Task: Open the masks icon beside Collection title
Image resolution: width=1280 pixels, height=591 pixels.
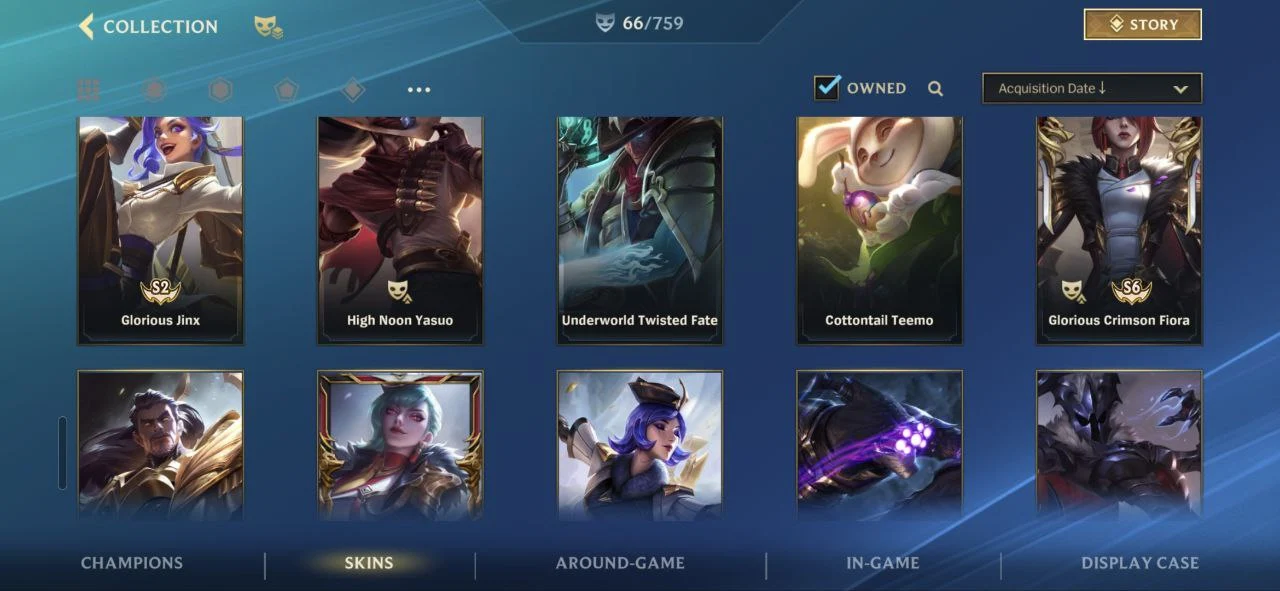Action: pyautogui.click(x=267, y=27)
